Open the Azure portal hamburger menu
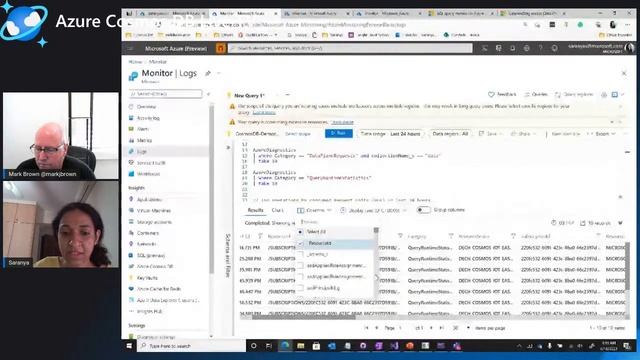This screenshot has height=360, width=640. pyautogui.click(x=130, y=48)
